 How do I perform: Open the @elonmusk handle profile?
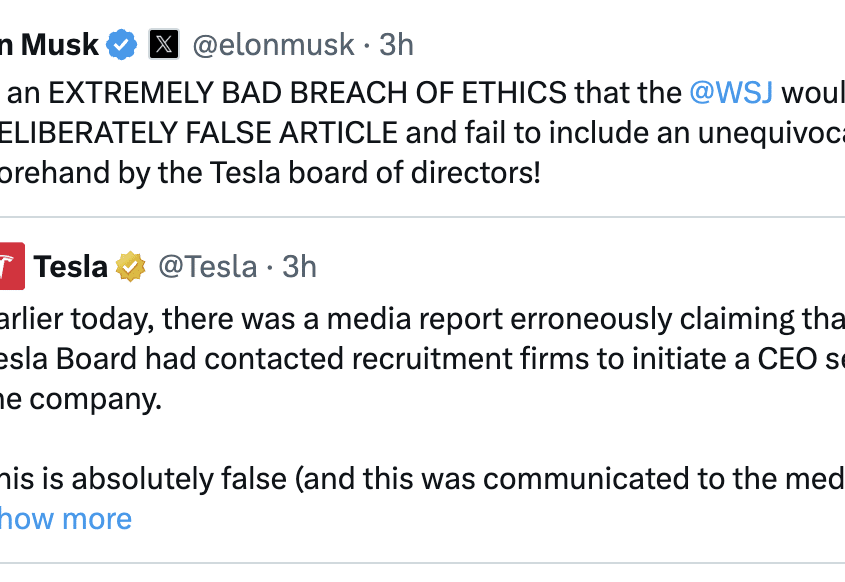coord(273,44)
